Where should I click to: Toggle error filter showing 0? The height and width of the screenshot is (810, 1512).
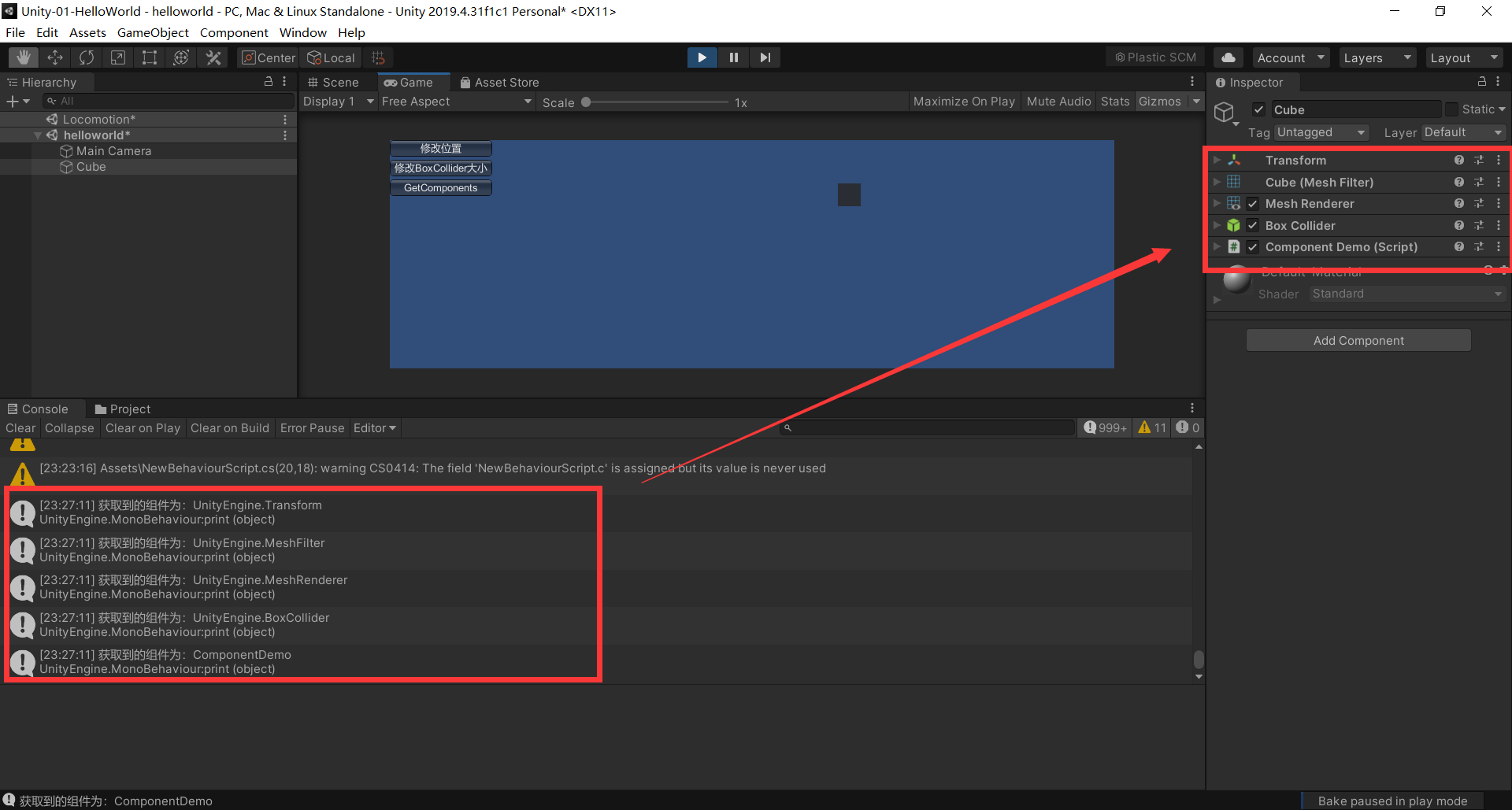(1188, 427)
